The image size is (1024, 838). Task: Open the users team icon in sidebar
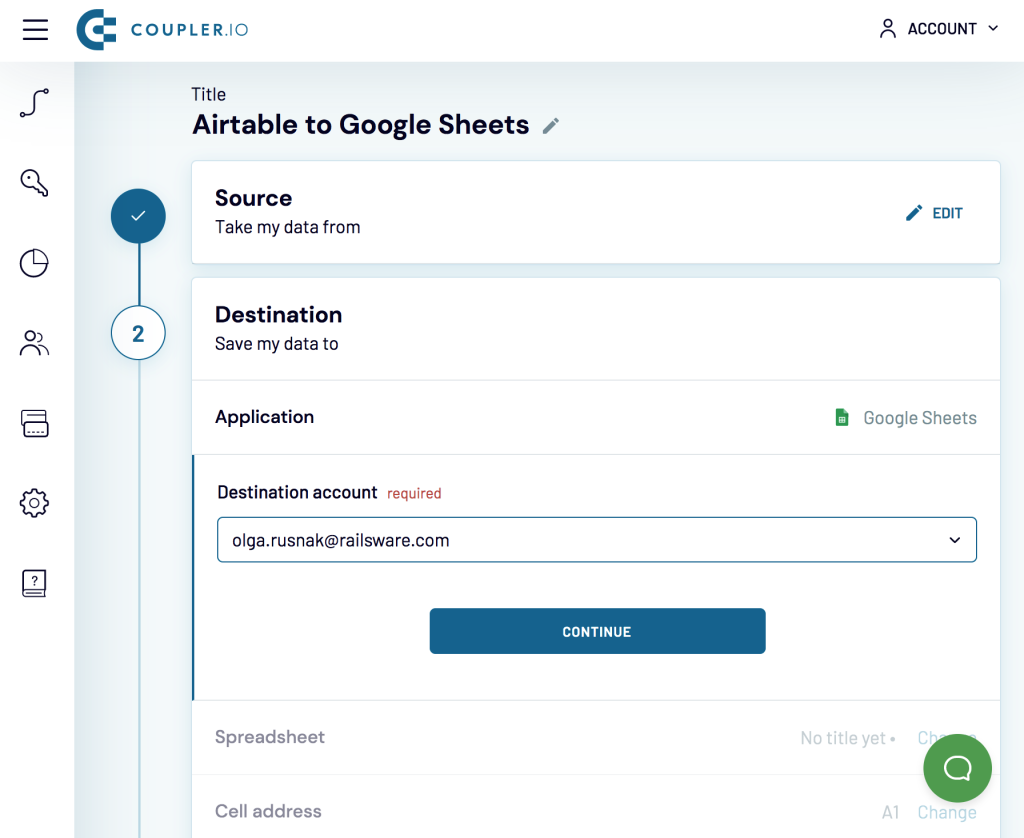coord(34,343)
